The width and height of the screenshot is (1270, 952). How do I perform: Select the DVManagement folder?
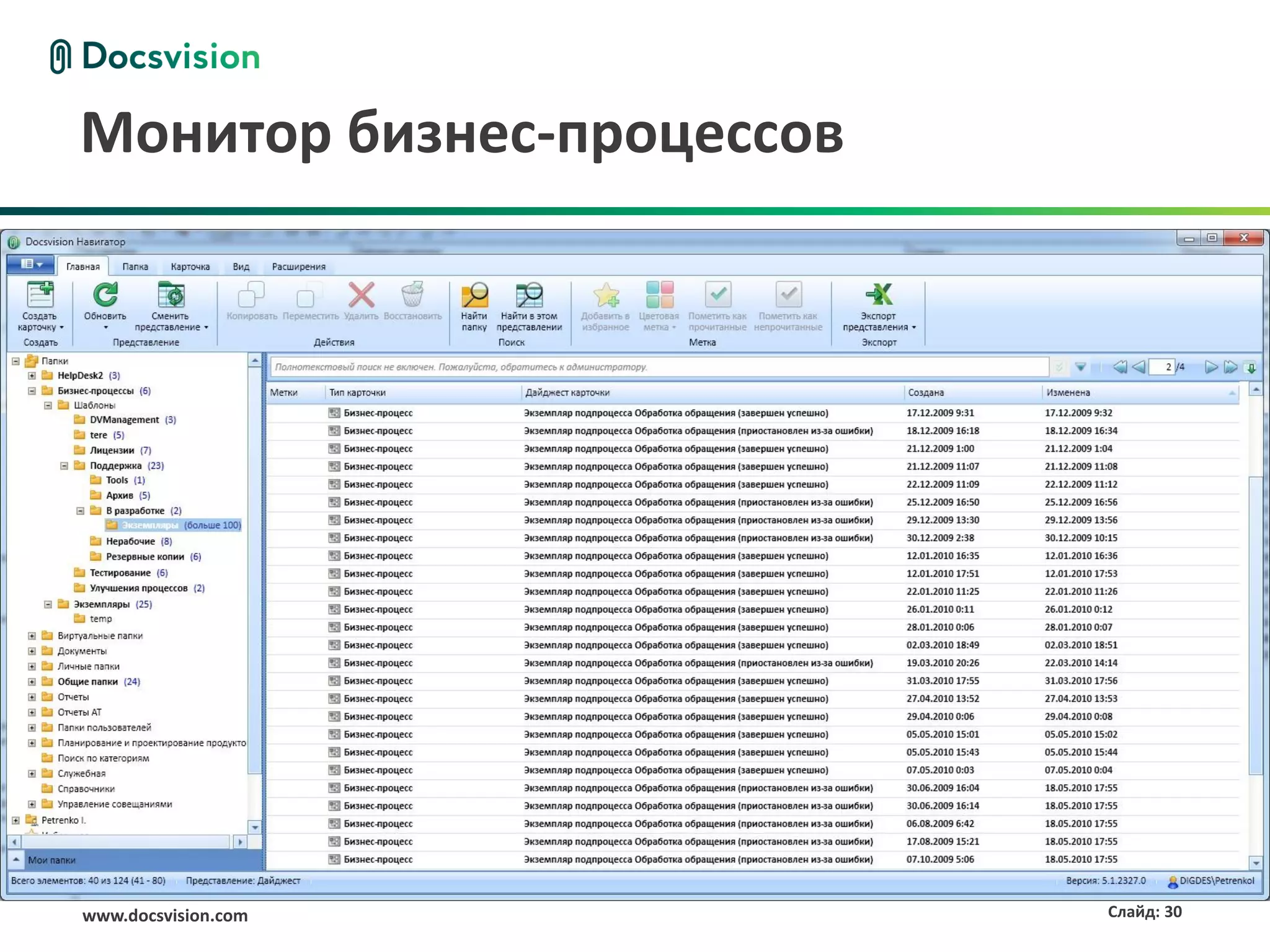point(125,420)
